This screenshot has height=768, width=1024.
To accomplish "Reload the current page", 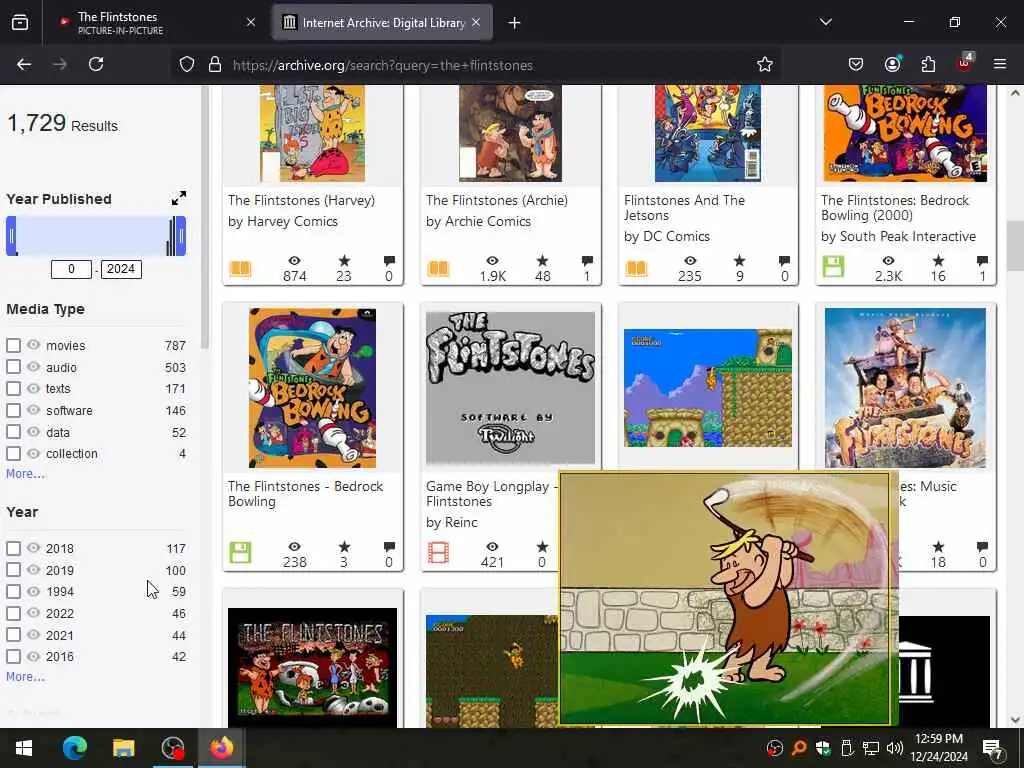I will (x=96, y=64).
